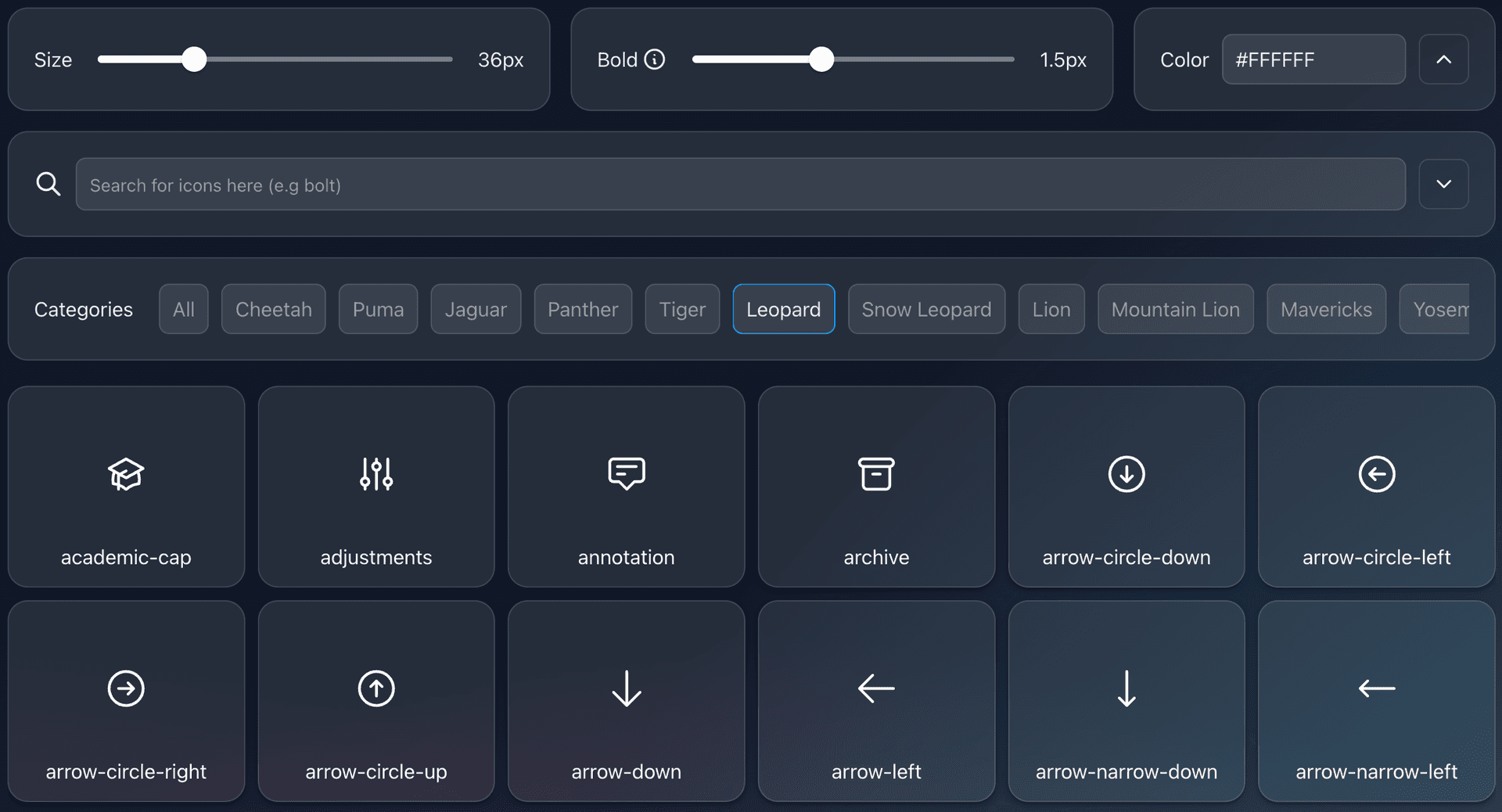Switch to the Snow Leopard category

coord(926,309)
